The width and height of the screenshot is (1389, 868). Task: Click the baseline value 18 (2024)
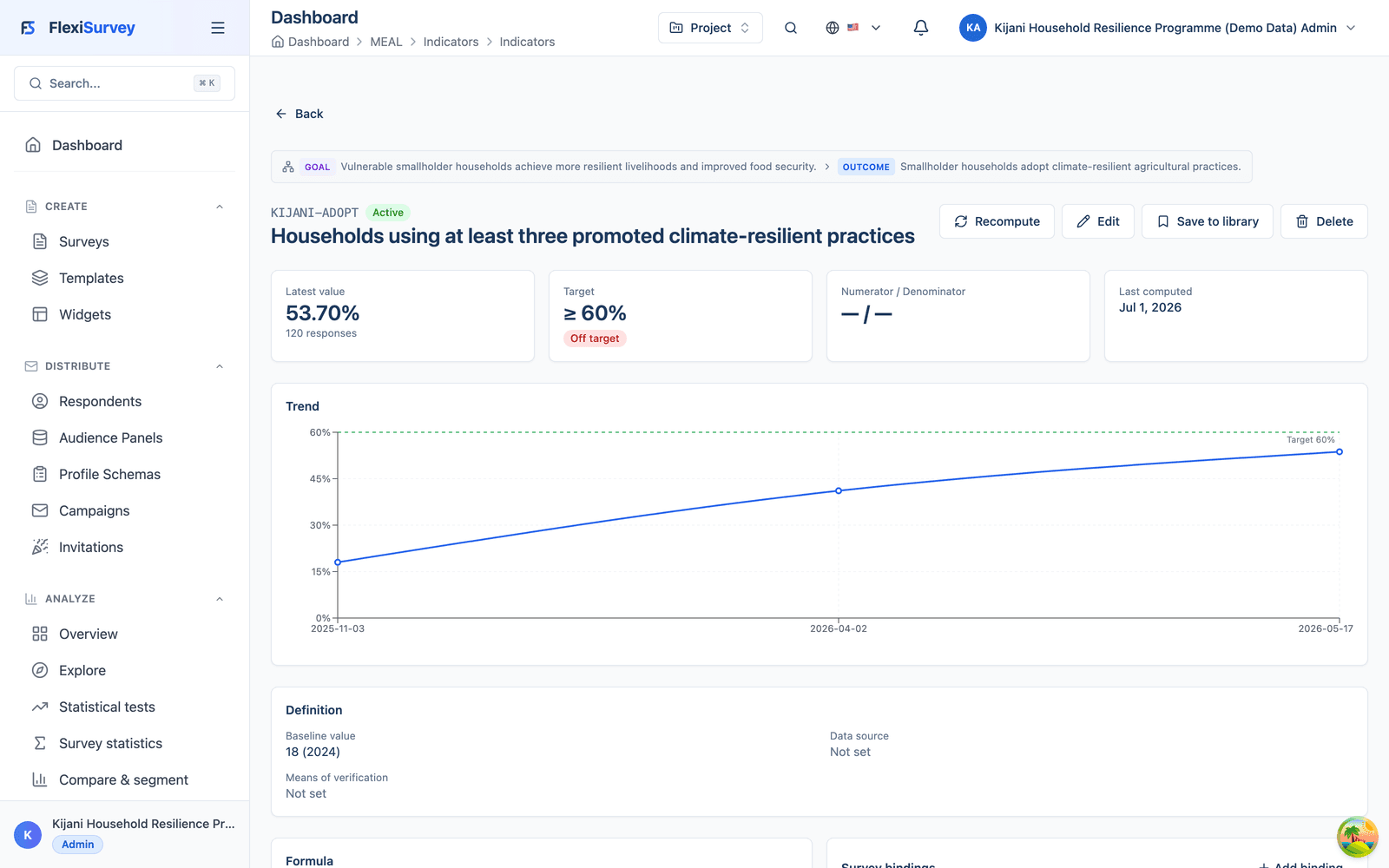313,752
